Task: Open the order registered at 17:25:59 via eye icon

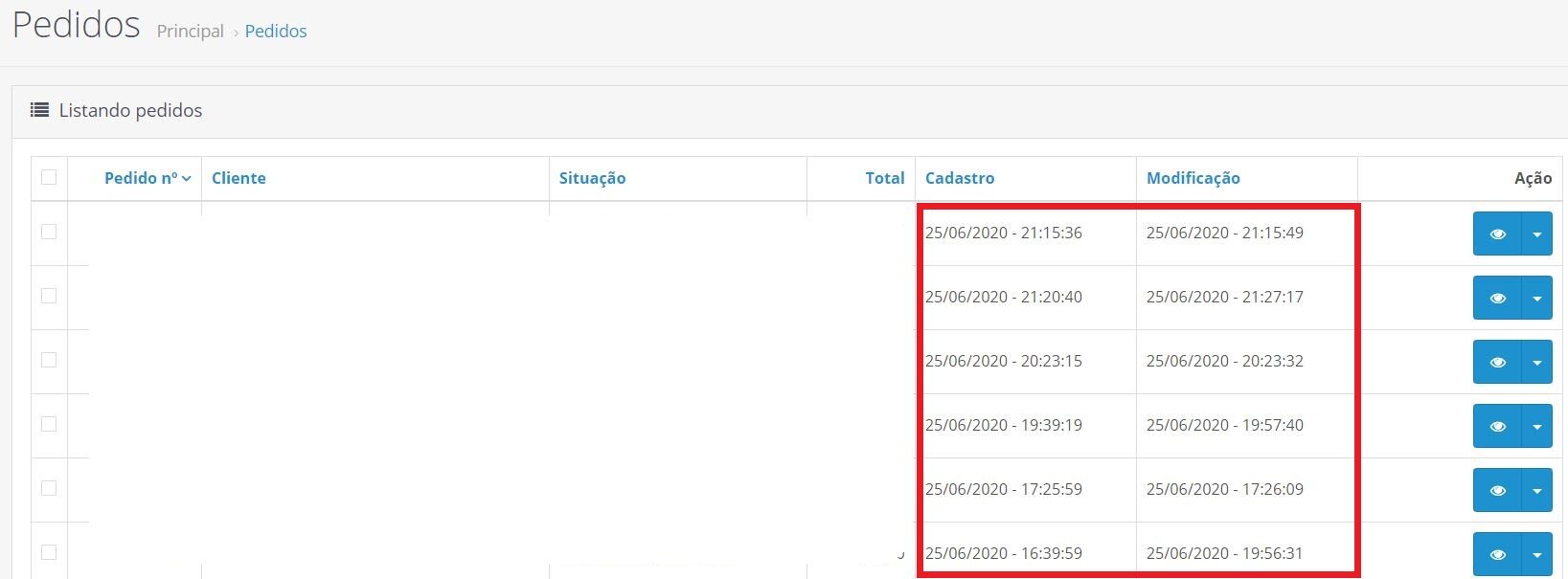Action: pos(1497,491)
